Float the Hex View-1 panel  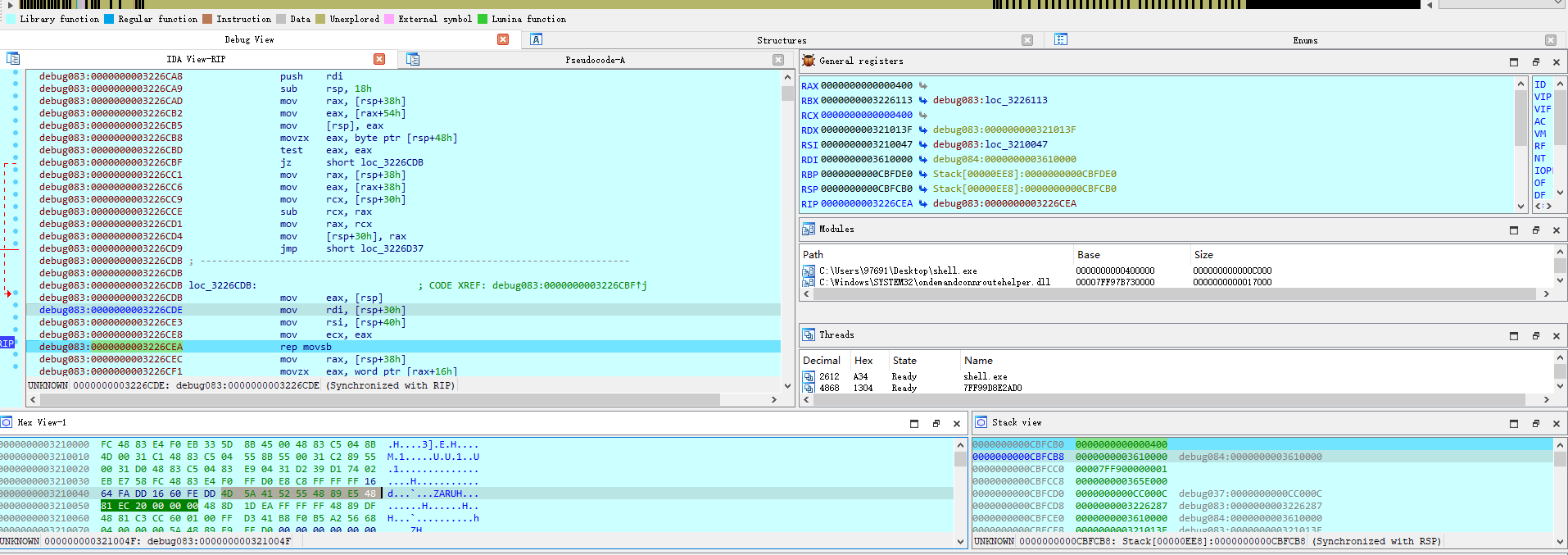coord(936,423)
